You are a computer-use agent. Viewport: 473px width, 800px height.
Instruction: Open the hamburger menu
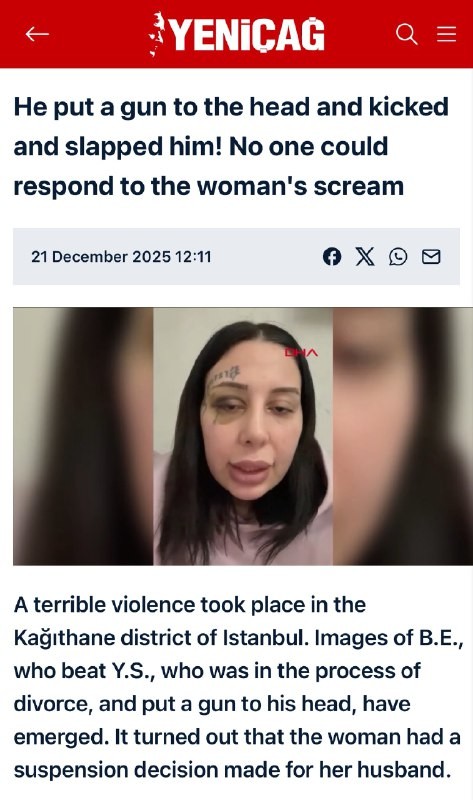pos(446,34)
